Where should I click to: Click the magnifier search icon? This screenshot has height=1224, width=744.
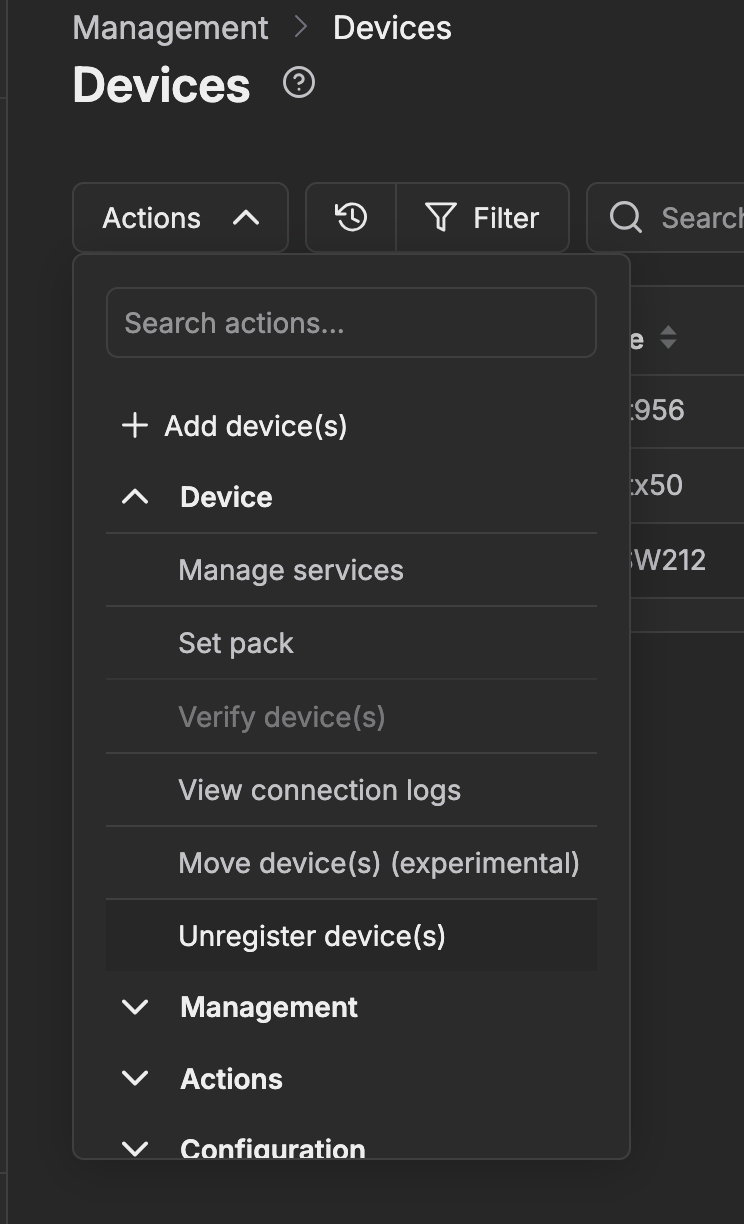626,217
